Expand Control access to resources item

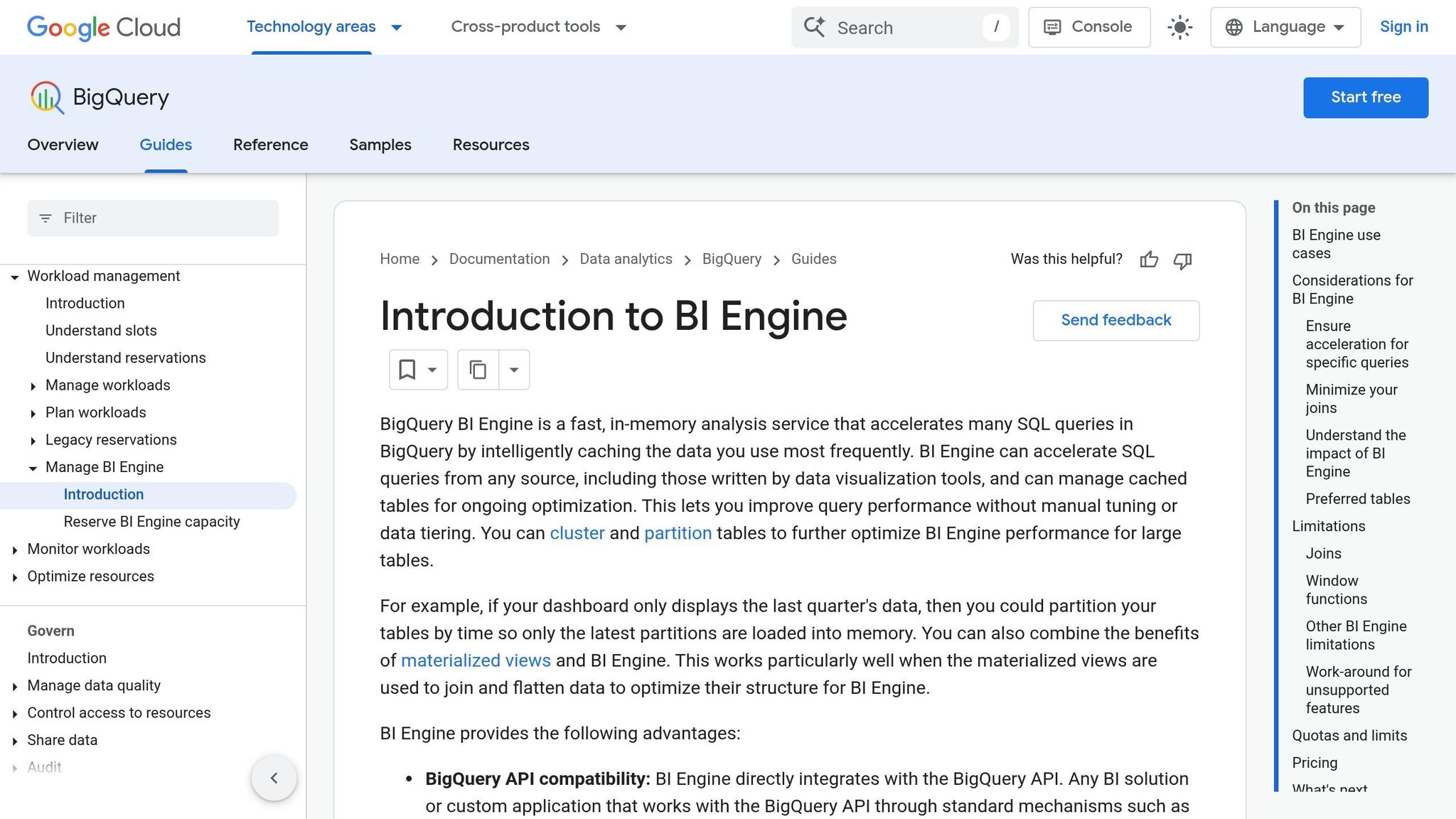point(14,714)
